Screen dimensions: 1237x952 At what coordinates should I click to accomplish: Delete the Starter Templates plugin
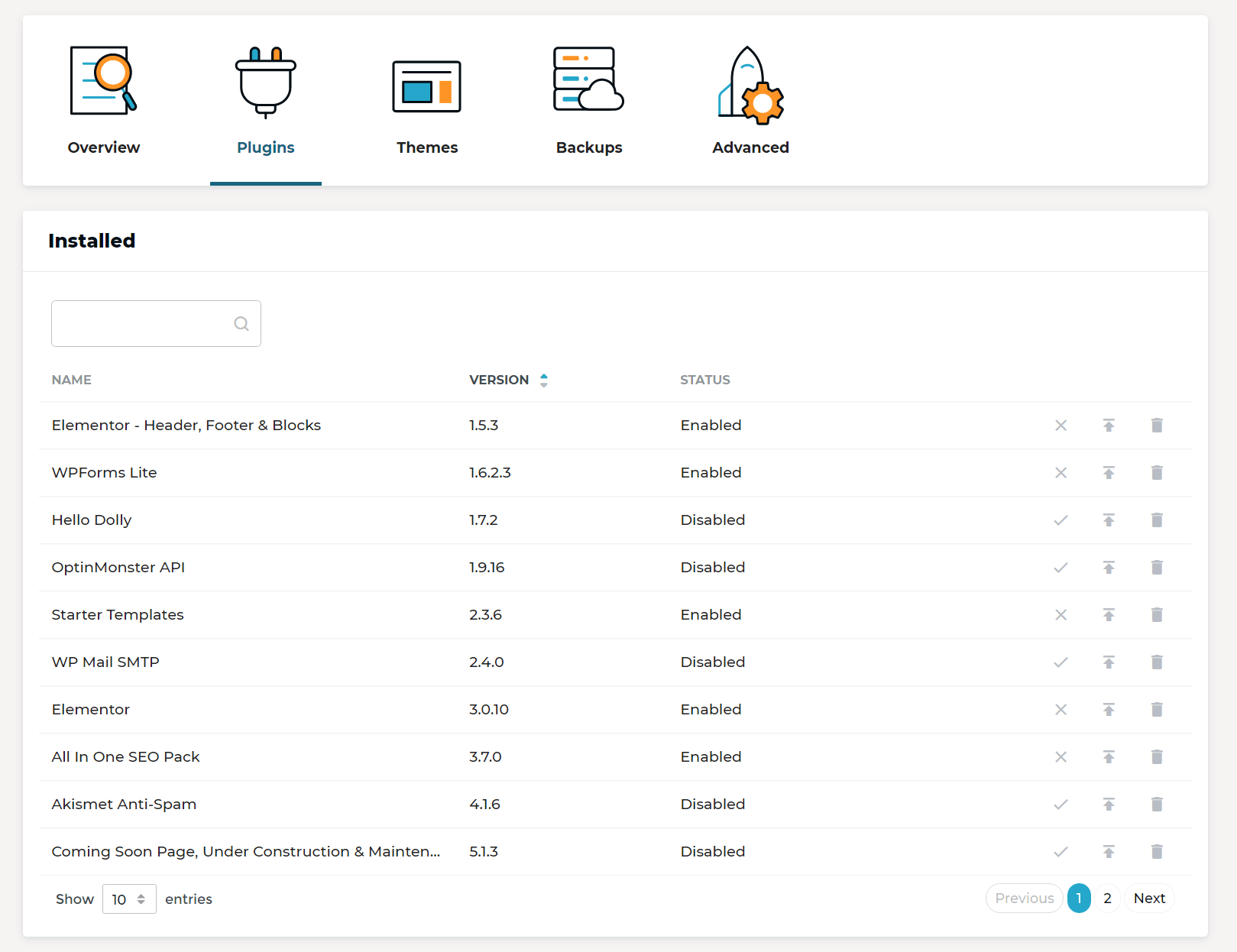(x=1157, y=615)
